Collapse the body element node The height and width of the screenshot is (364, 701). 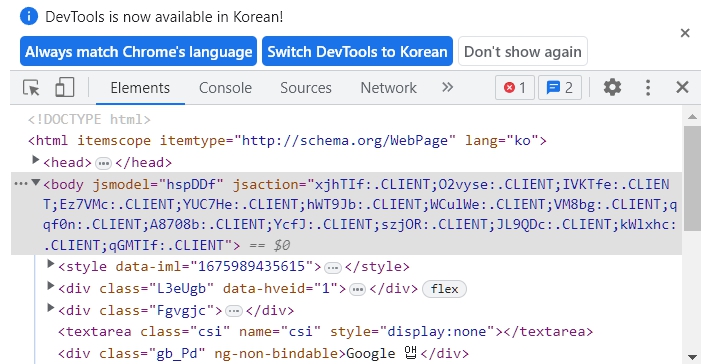coord(36,182)
